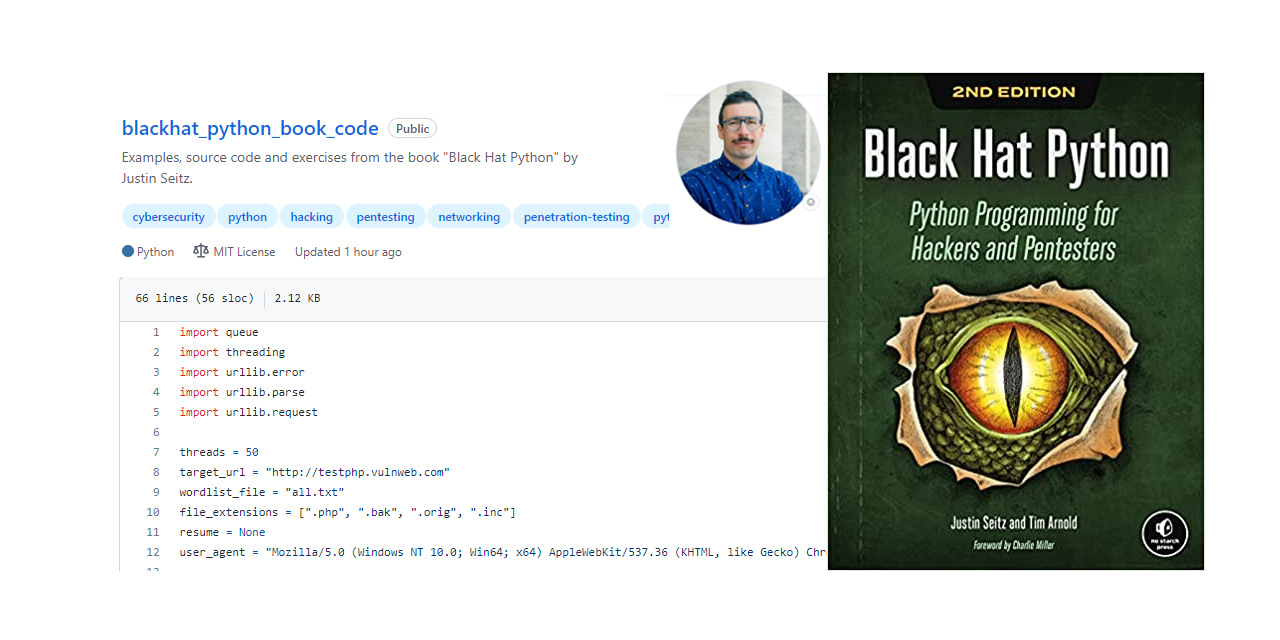
Task: Click the Updated 1 hour ago text
Action: [348, 252]
